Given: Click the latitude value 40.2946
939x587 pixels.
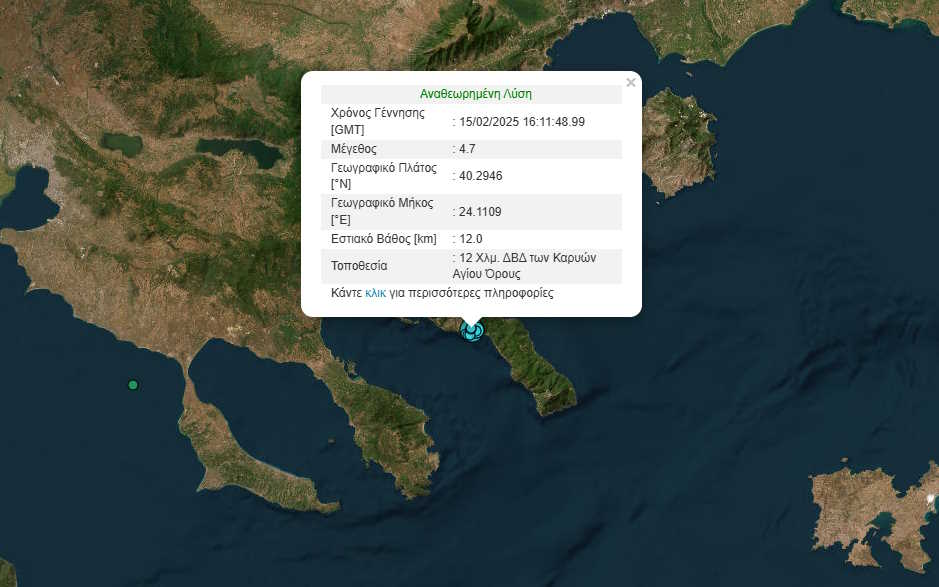Looking at the screenshot, I should click(x=480, y=176).
